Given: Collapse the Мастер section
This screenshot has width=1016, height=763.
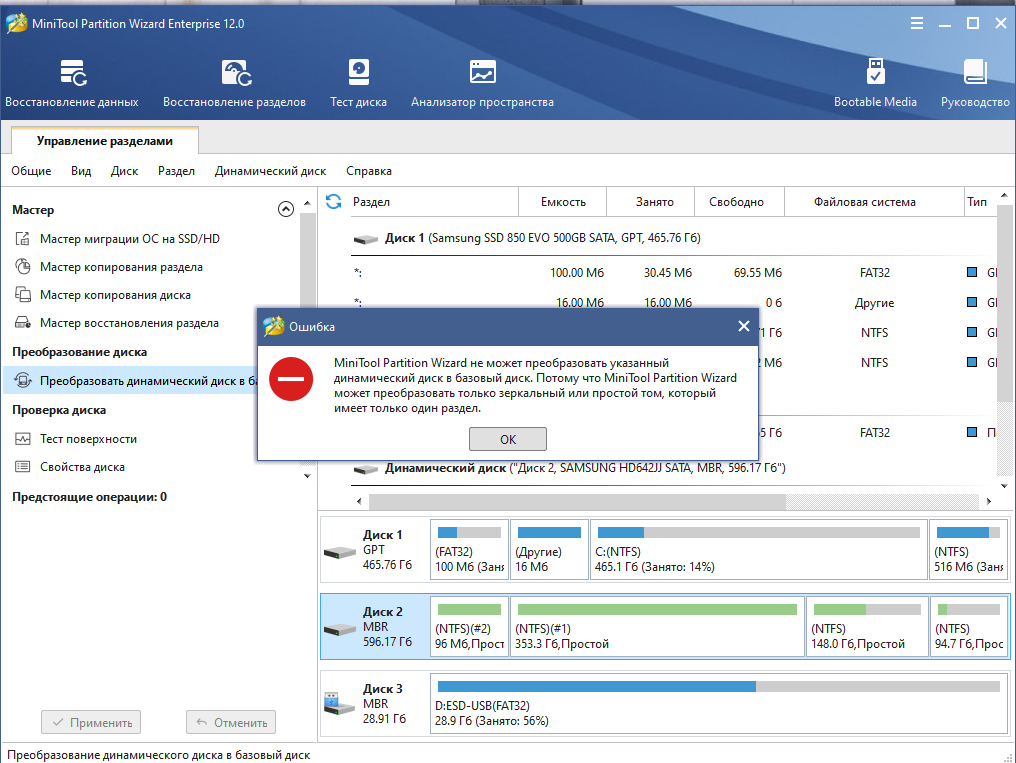Looking at the screenshot, I should point(286,209).
